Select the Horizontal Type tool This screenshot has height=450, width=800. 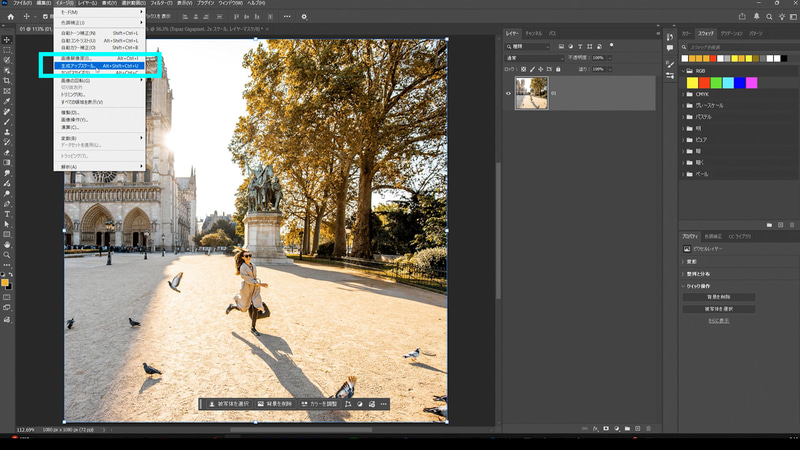(7, 214)
